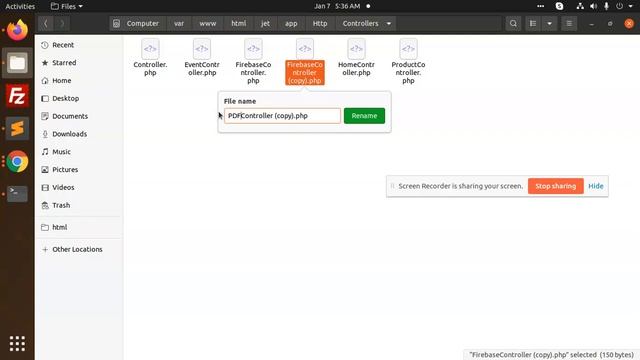Open the Files app menu in top bar
Screen dimensions: 640x360
[67, 6]
